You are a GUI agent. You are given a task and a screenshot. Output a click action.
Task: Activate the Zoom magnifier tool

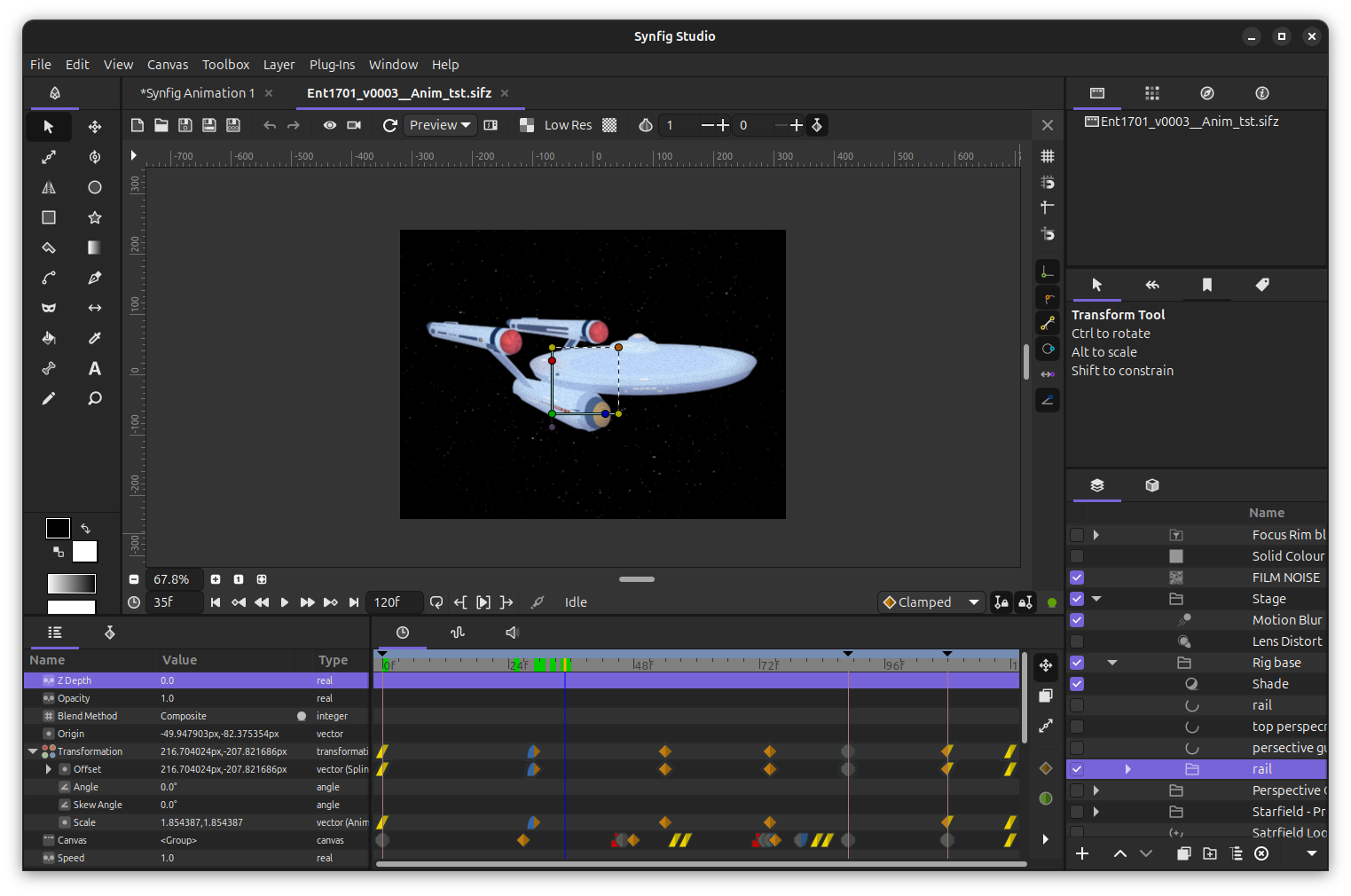point(95,398)
